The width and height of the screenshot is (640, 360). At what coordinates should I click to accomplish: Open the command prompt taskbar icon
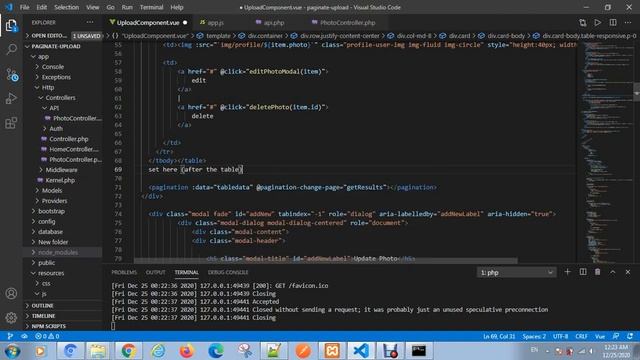419,351
